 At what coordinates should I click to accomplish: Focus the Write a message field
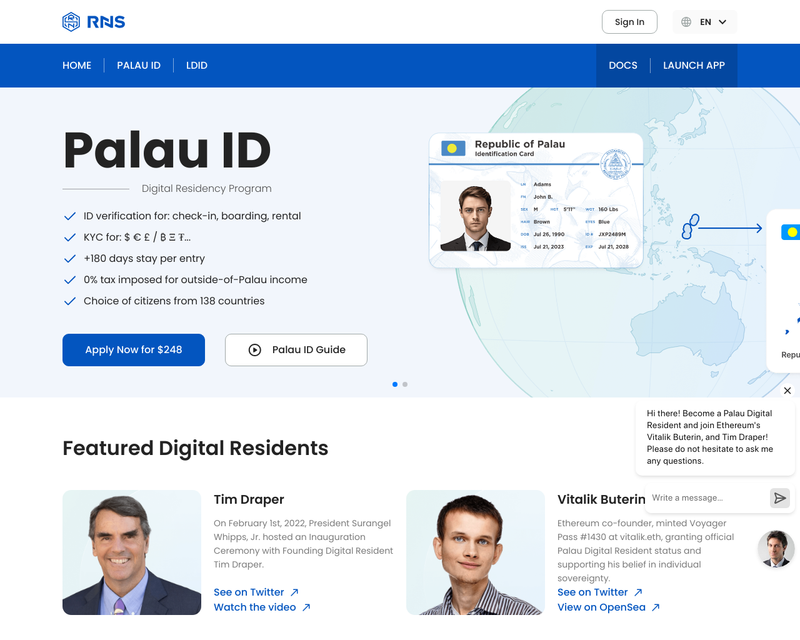coord(708,498)
